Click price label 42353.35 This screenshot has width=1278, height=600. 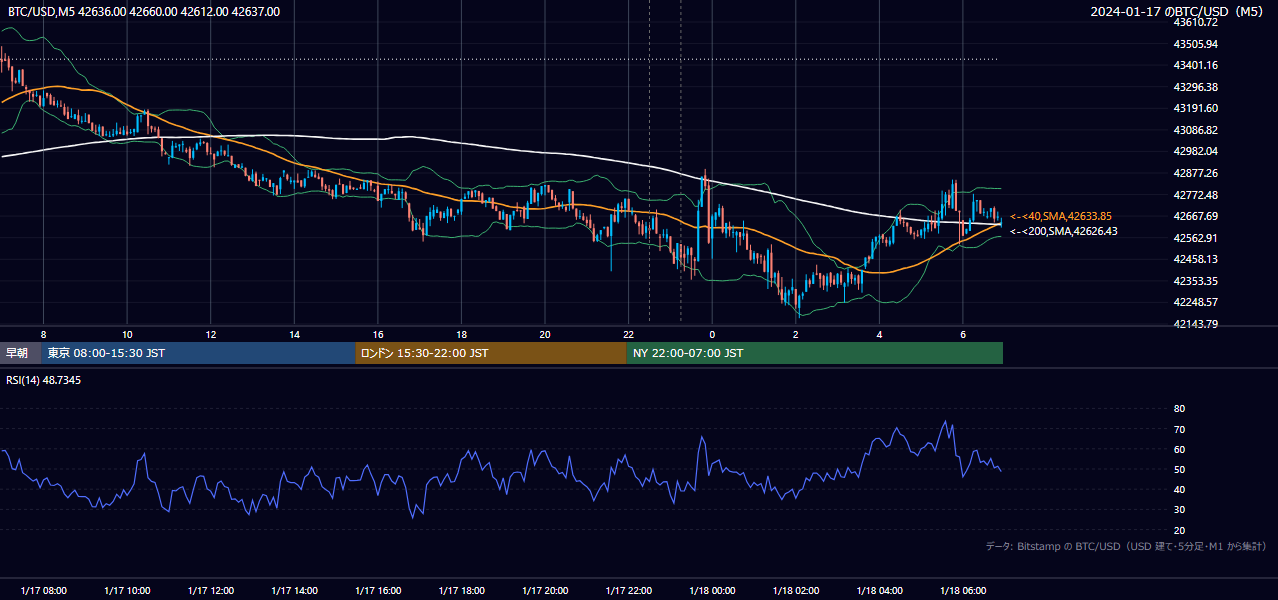(1196, 281)
